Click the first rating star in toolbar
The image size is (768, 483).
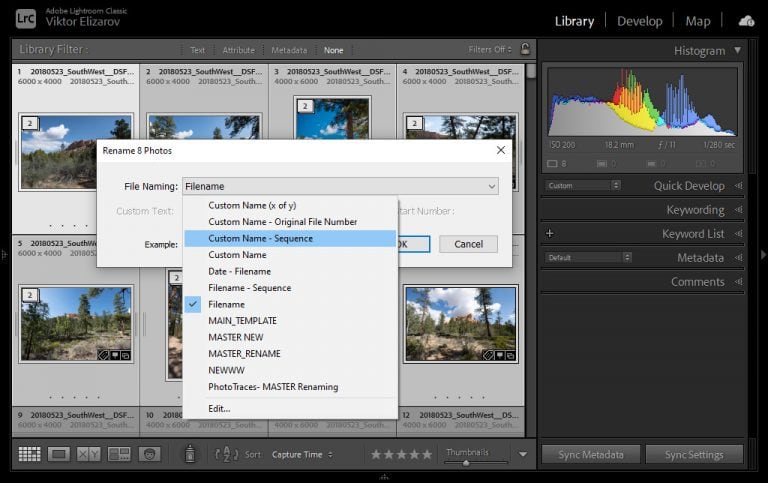(376, 455)
